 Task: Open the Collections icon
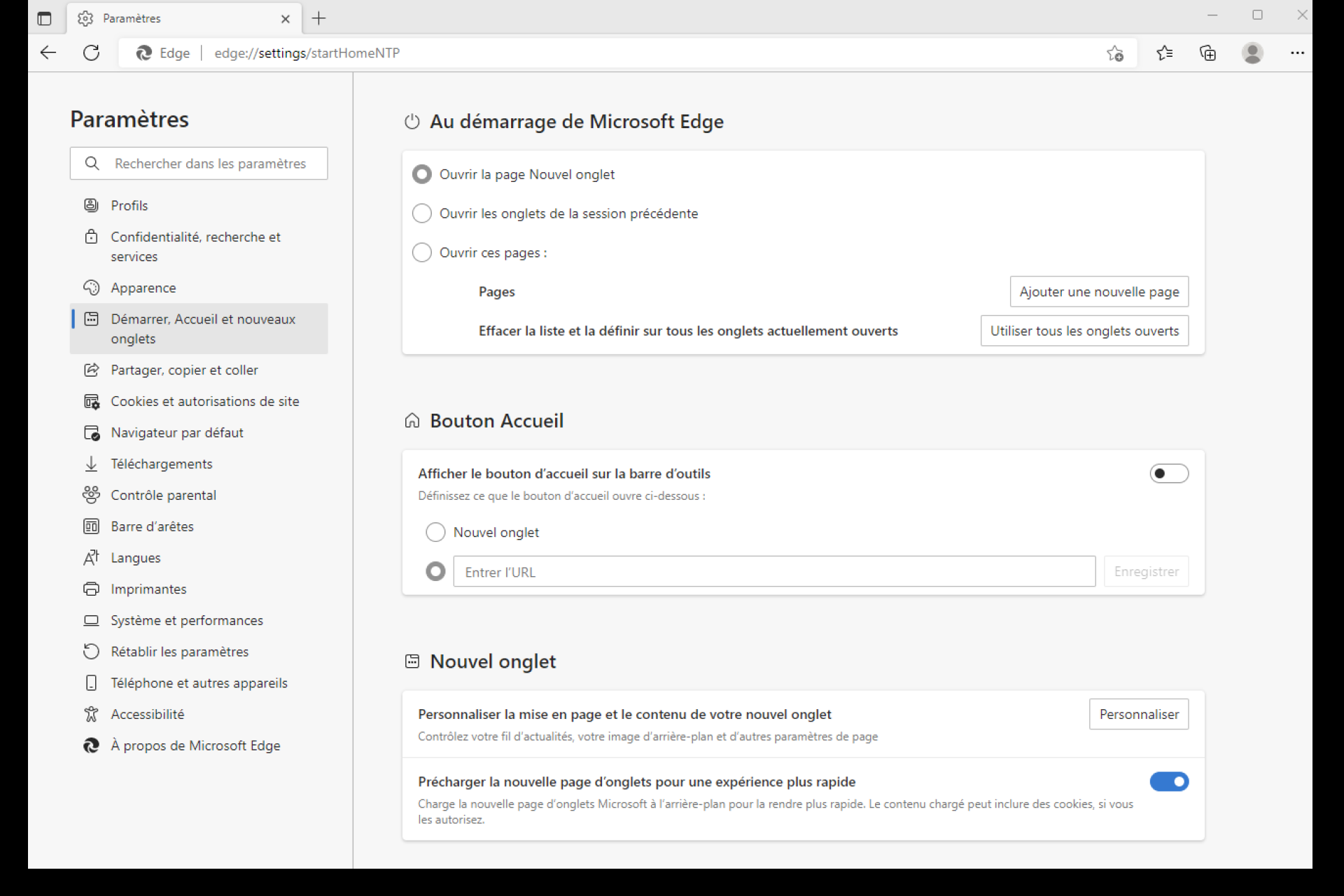tap(1207, 52)
